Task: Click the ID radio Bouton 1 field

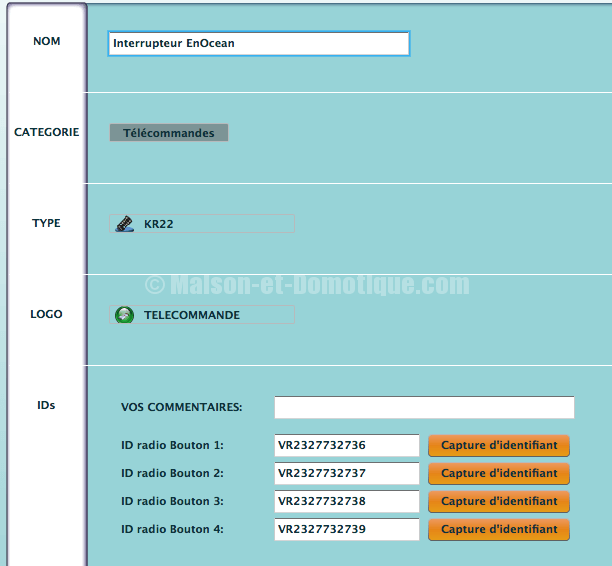Action: coord(347,445)
